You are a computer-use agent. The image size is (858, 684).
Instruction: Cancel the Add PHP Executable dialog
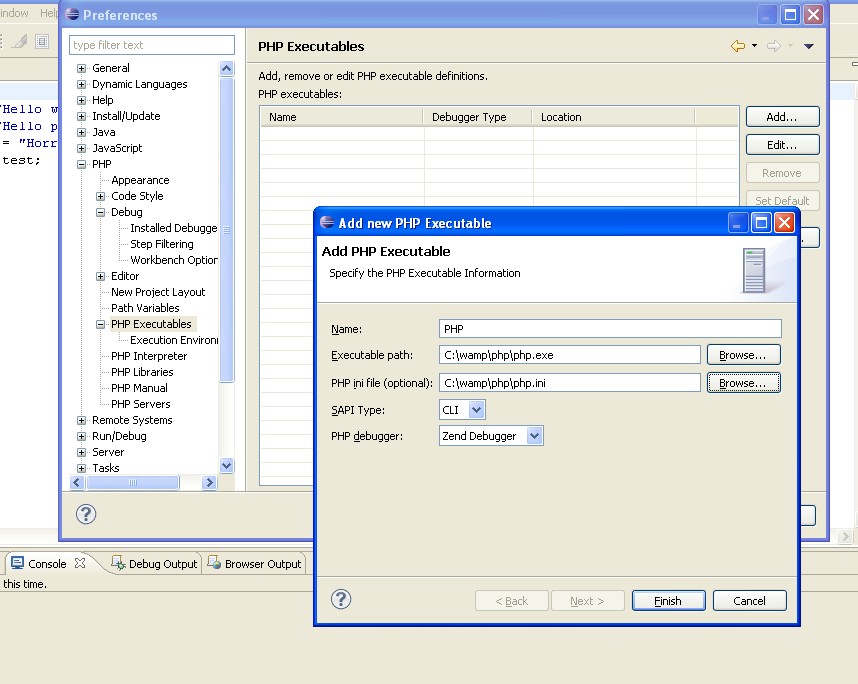point(749,601)
